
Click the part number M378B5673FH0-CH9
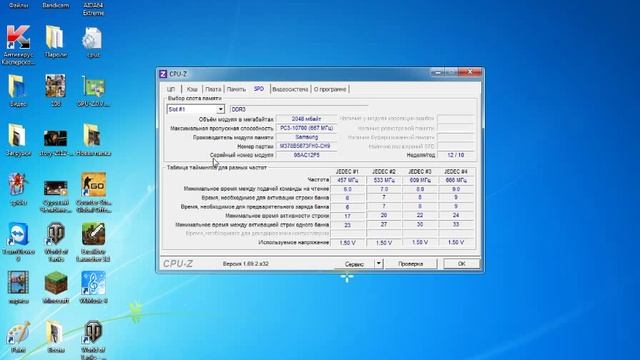tap(306, 146)
